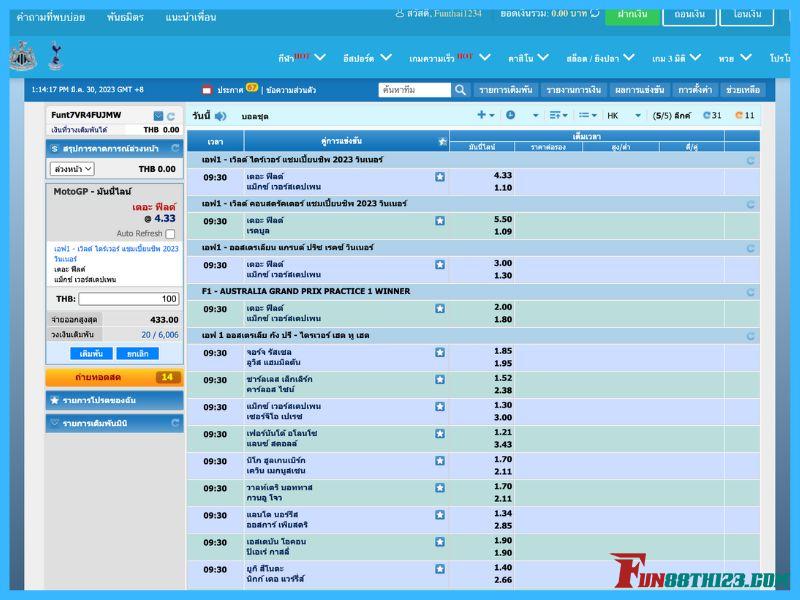Select odds 2.38 in the 1.52 match

point(503,390)
